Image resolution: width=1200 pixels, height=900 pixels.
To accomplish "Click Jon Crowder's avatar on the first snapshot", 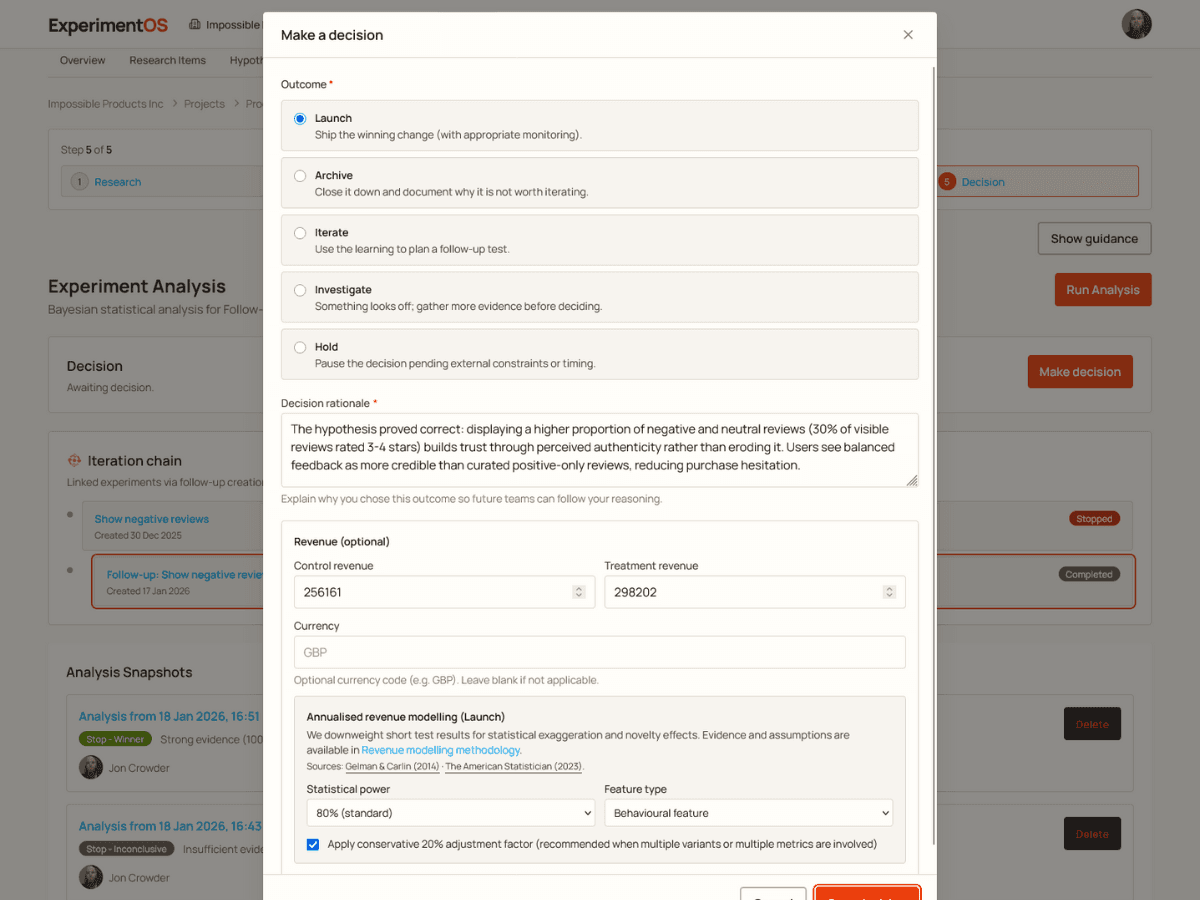I will click(x=90, y=767).
